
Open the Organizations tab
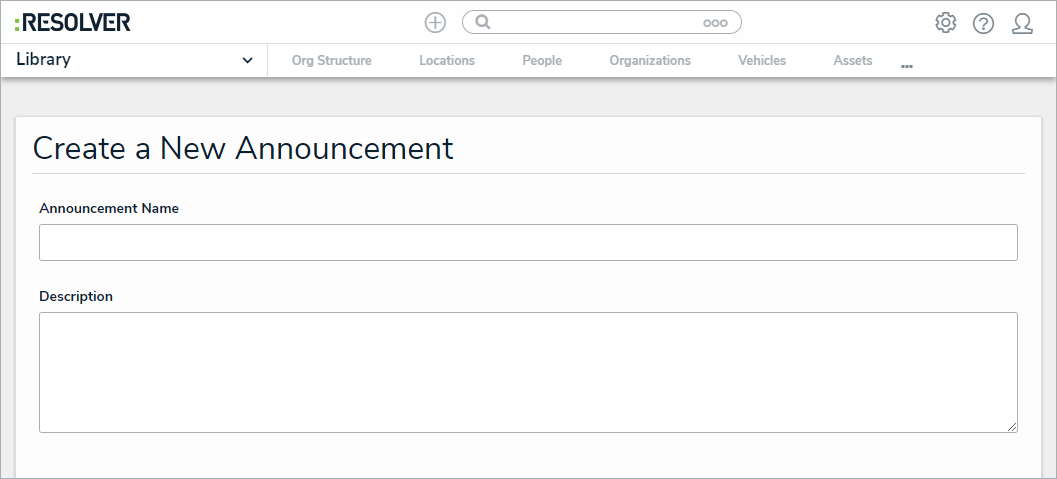(650, 61)
